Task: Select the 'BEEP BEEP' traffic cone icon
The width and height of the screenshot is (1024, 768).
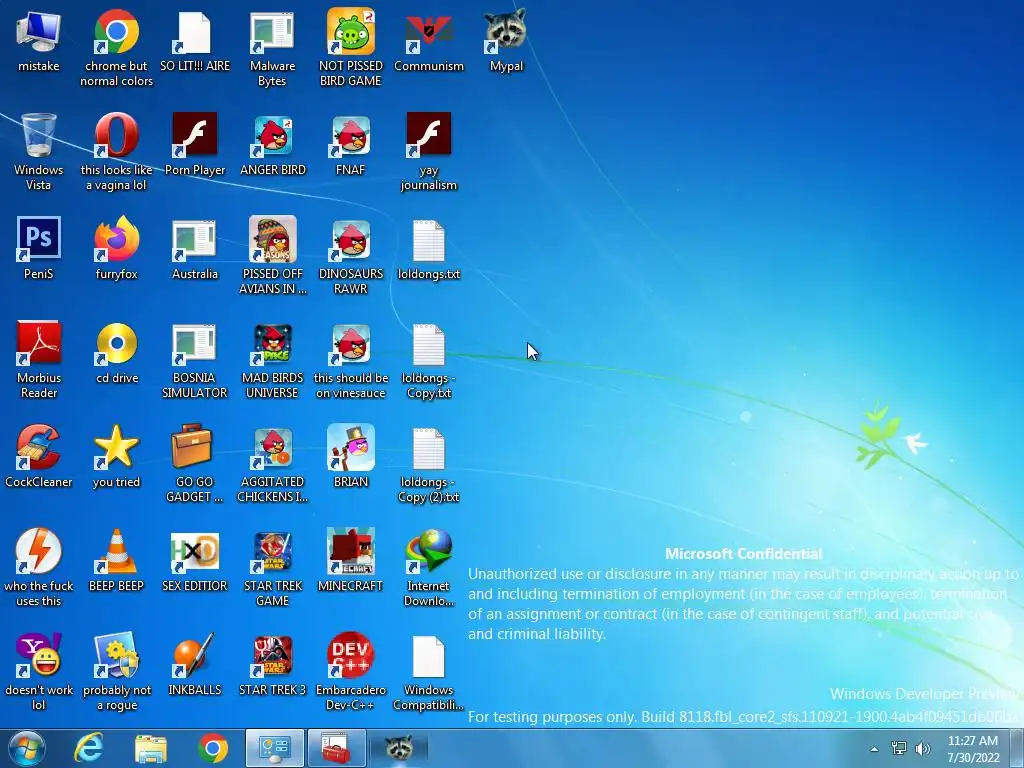Action: [116, 551]
